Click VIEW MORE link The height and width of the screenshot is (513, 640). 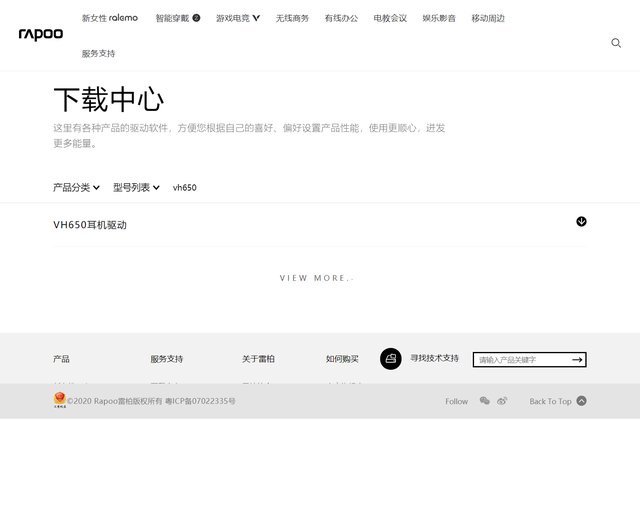pyautogui.click(x=317, y=278)
